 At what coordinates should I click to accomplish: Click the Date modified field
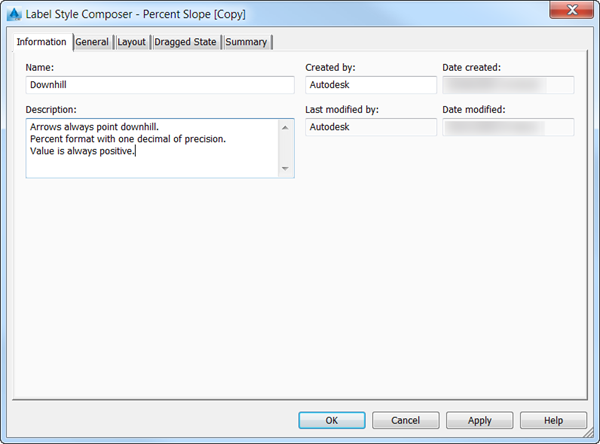pos(508,127)
